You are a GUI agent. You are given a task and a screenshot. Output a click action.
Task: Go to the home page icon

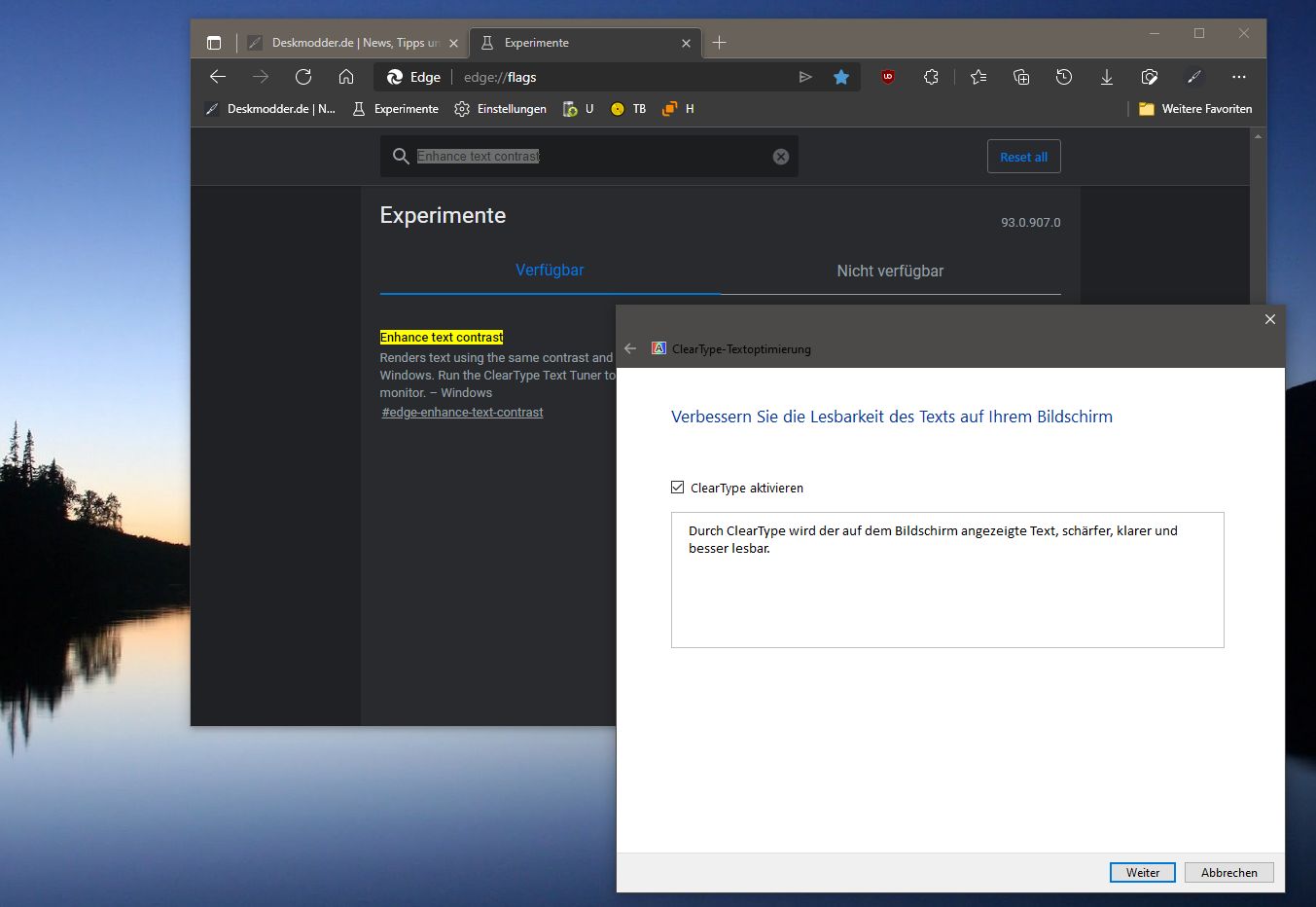(x=346, y=77)
